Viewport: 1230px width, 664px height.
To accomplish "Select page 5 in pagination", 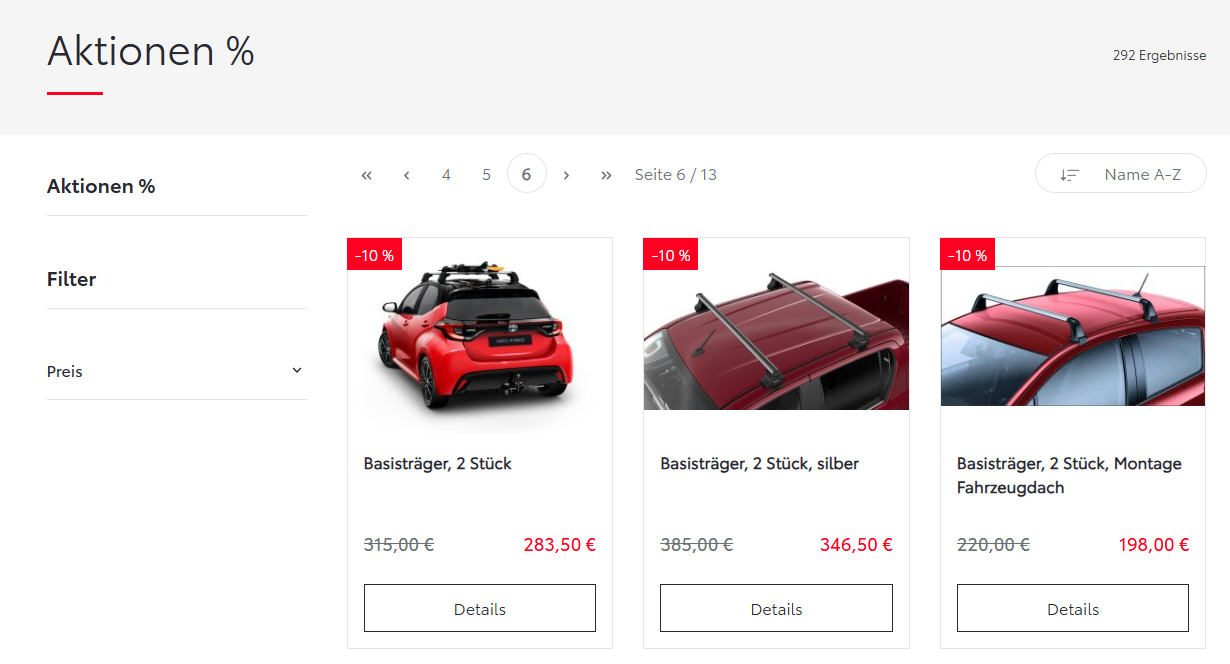I will pyautogui.click(x=486, y=175).
